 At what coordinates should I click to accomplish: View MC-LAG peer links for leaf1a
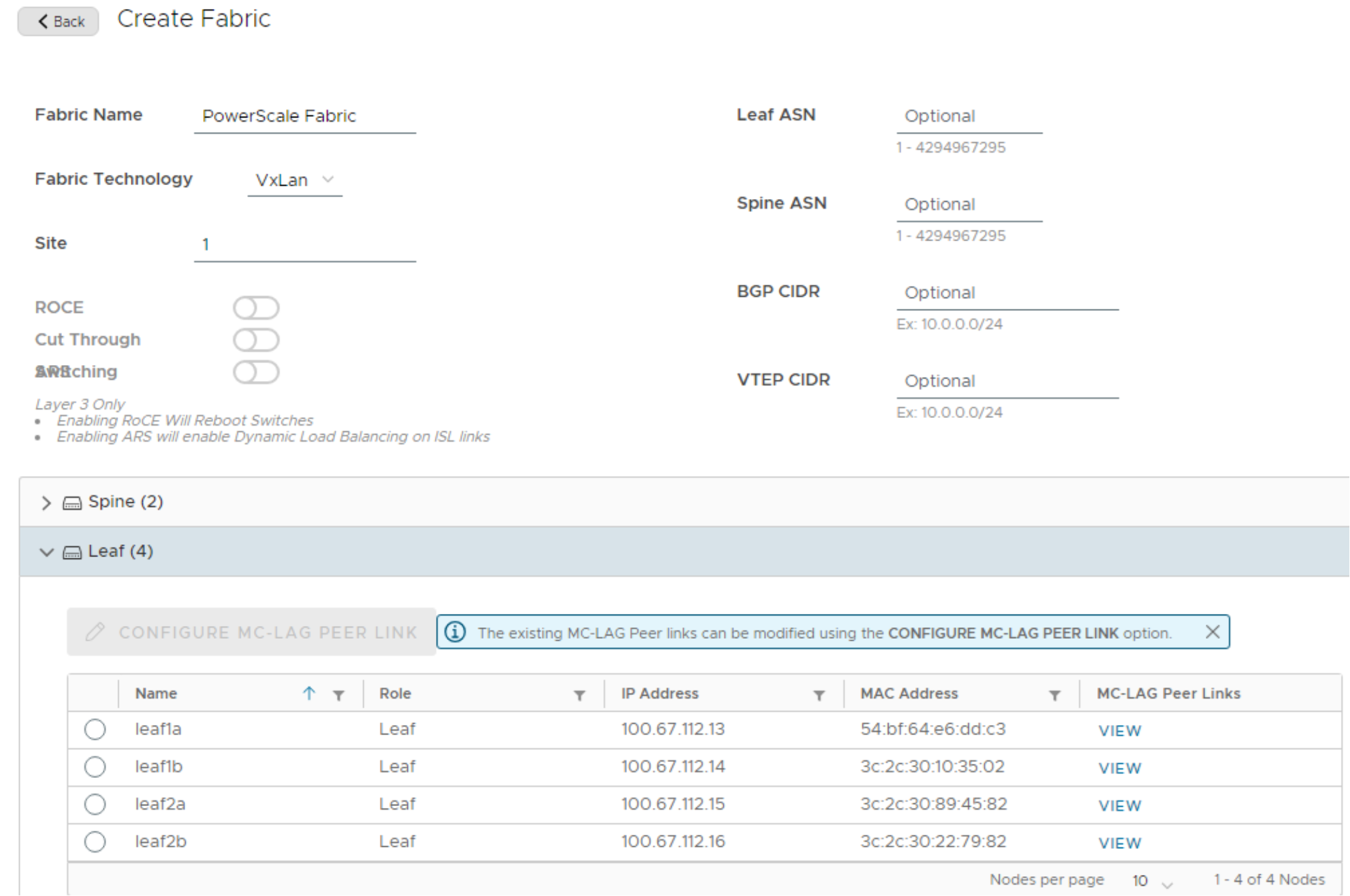(1120, 731)
